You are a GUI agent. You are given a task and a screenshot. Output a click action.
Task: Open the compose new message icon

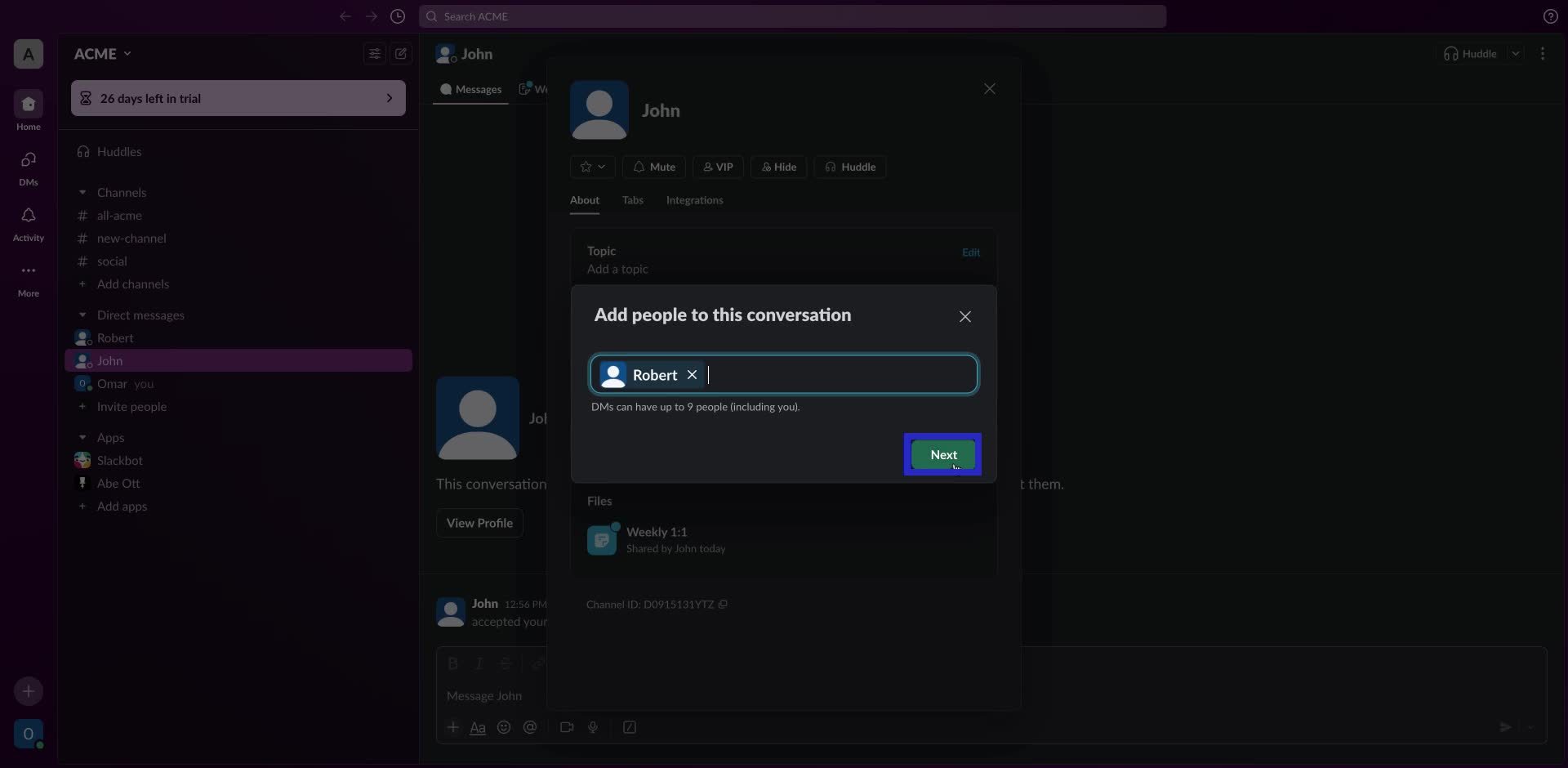coord(401,53)
